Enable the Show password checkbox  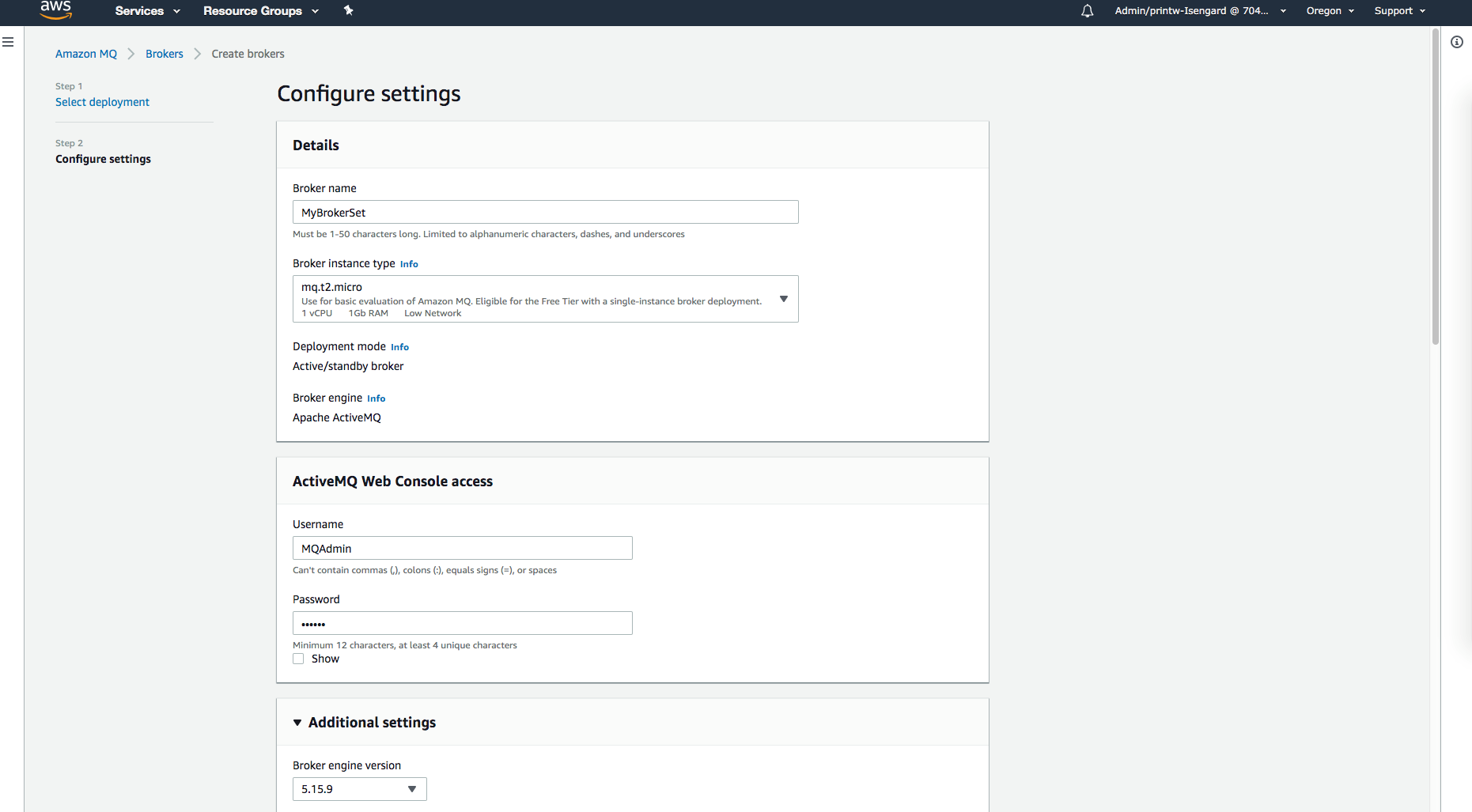click(298, 659)
